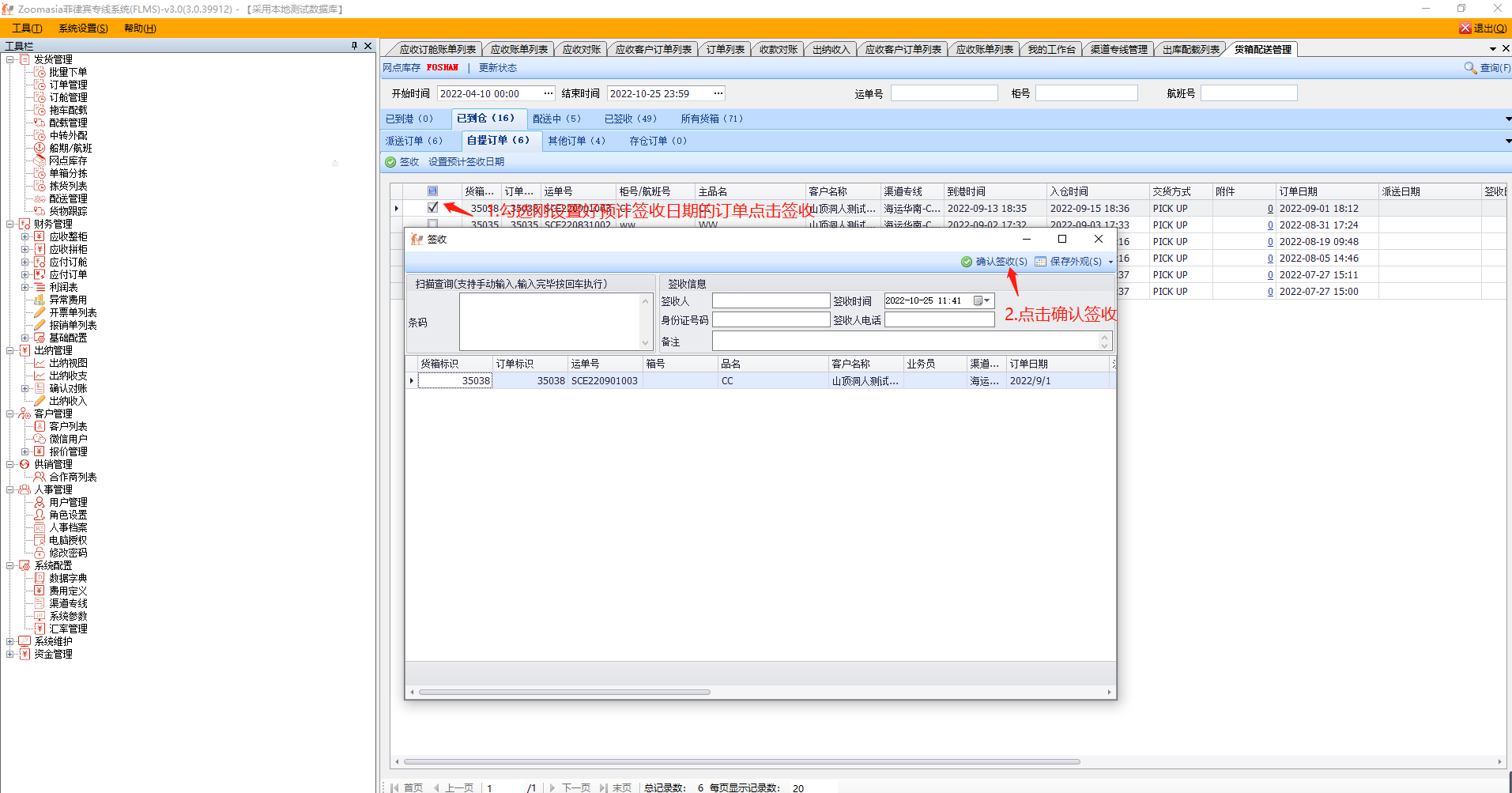1512x793 pixels.
Task: Click the dialog's horizontal scrollbar
Action: click(x=564, y=693)
